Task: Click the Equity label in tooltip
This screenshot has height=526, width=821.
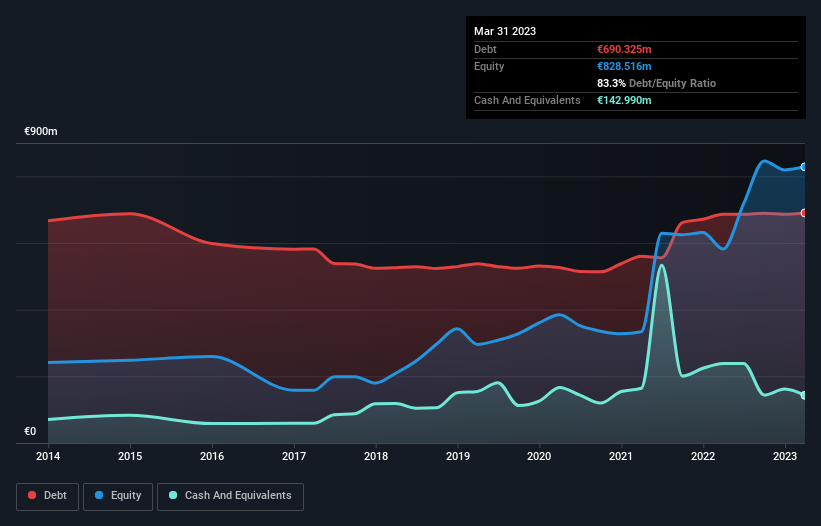Action: click(x=489, y=66)
